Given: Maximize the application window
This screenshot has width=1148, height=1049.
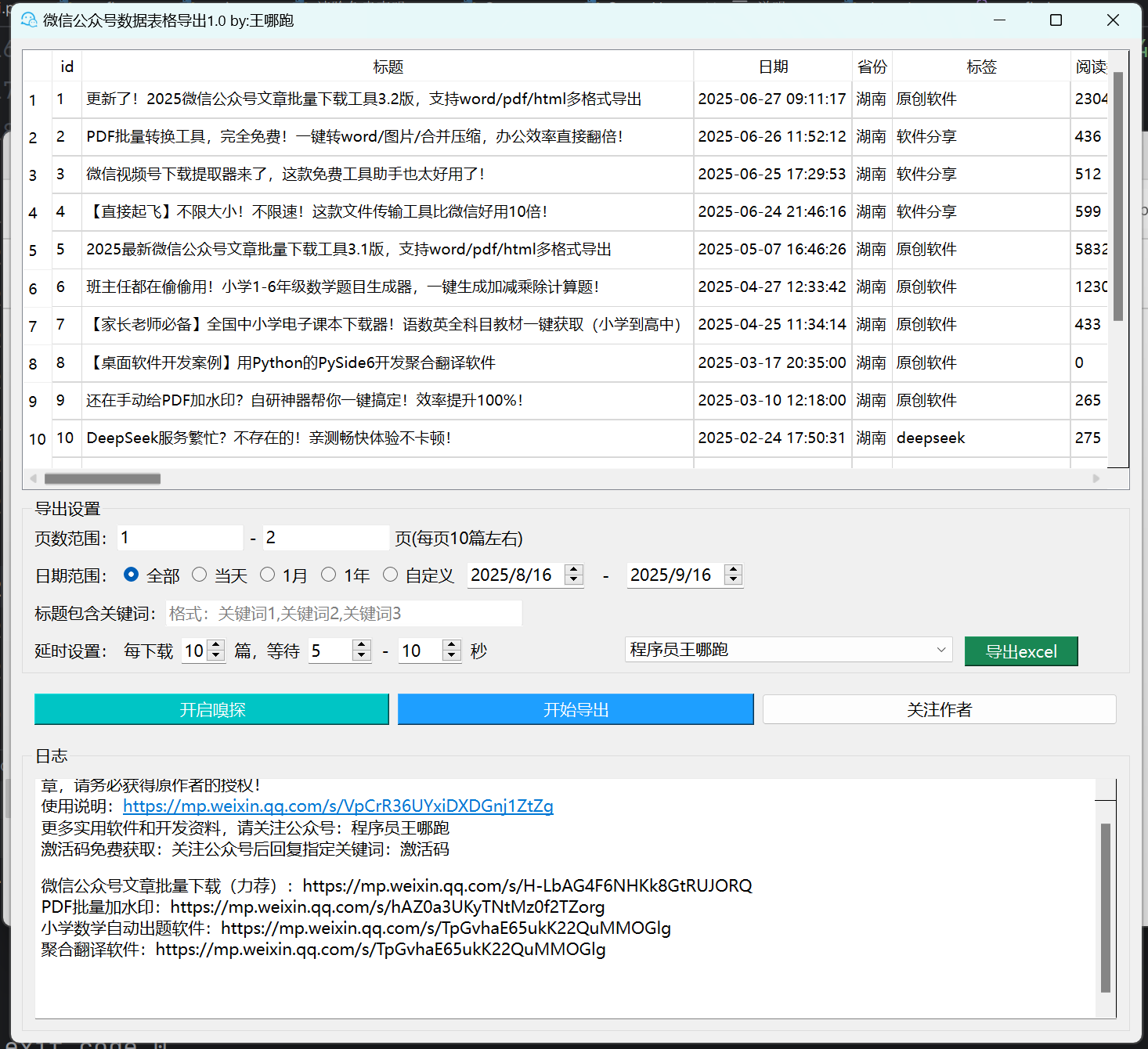Looking at the screenshot, I should coord(1056,20).
